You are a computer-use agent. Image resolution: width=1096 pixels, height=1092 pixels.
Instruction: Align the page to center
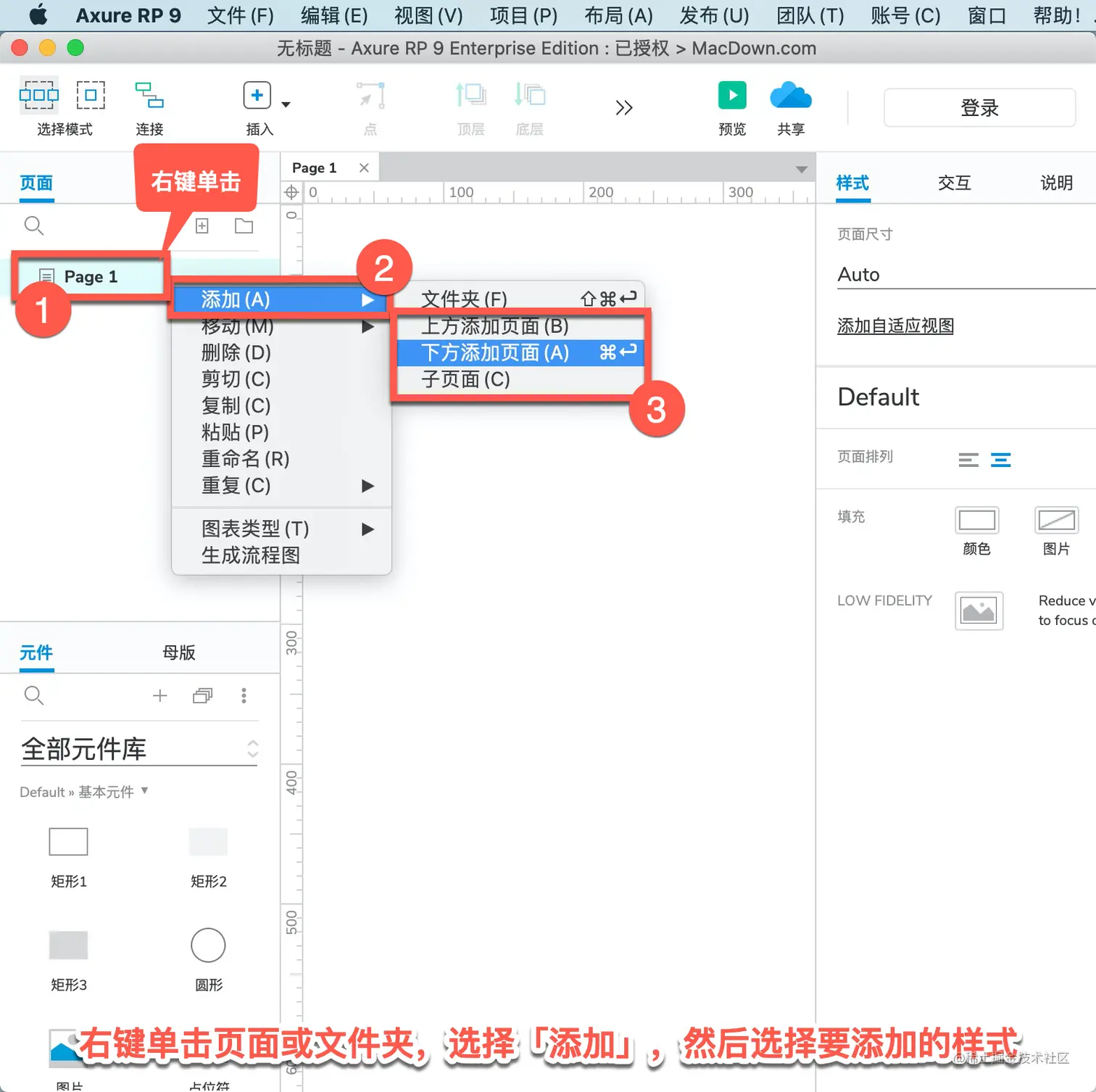(x=1000, y=460)
